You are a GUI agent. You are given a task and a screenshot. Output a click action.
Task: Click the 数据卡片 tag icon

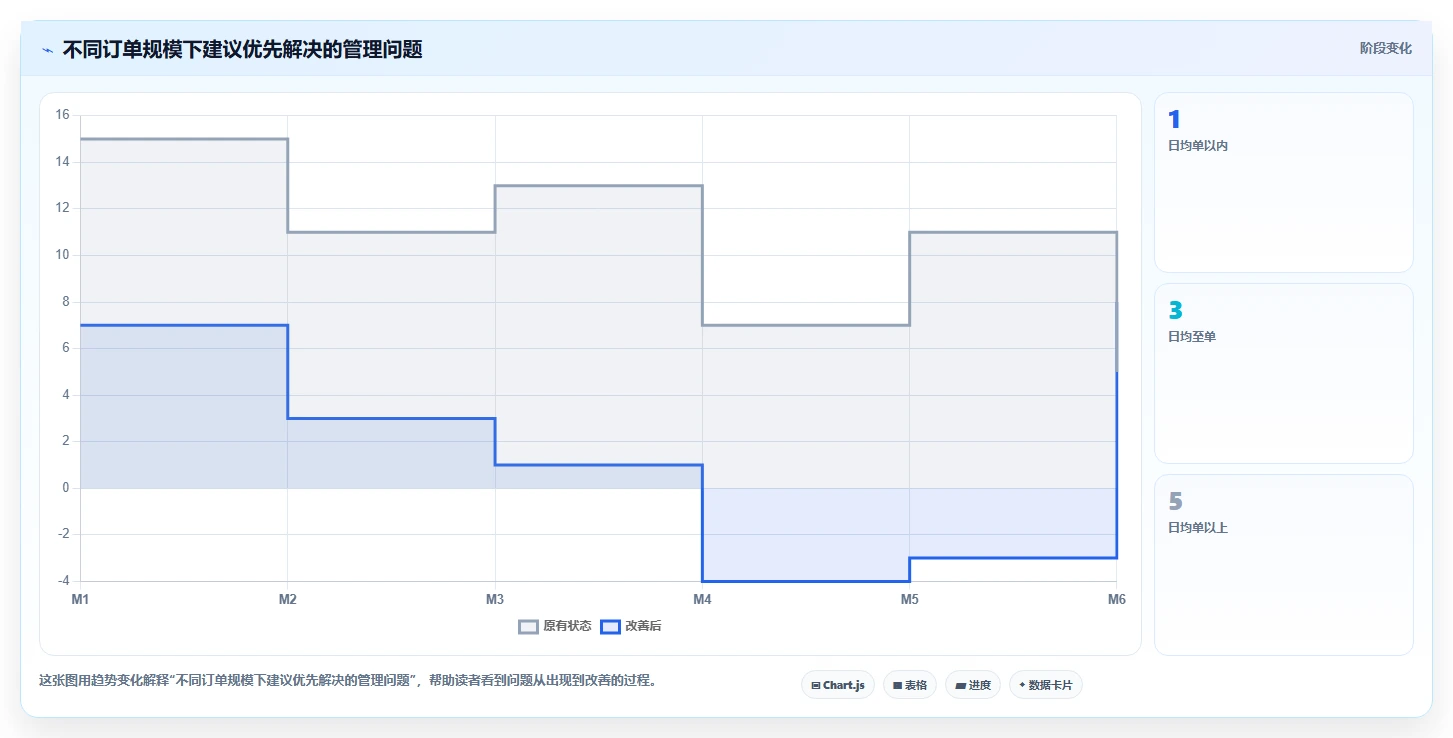coord(1022,685)
